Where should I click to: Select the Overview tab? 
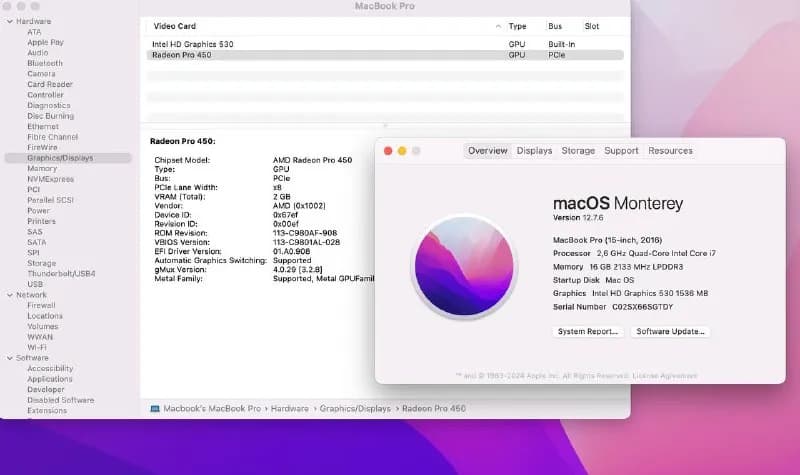pos(488,151)
